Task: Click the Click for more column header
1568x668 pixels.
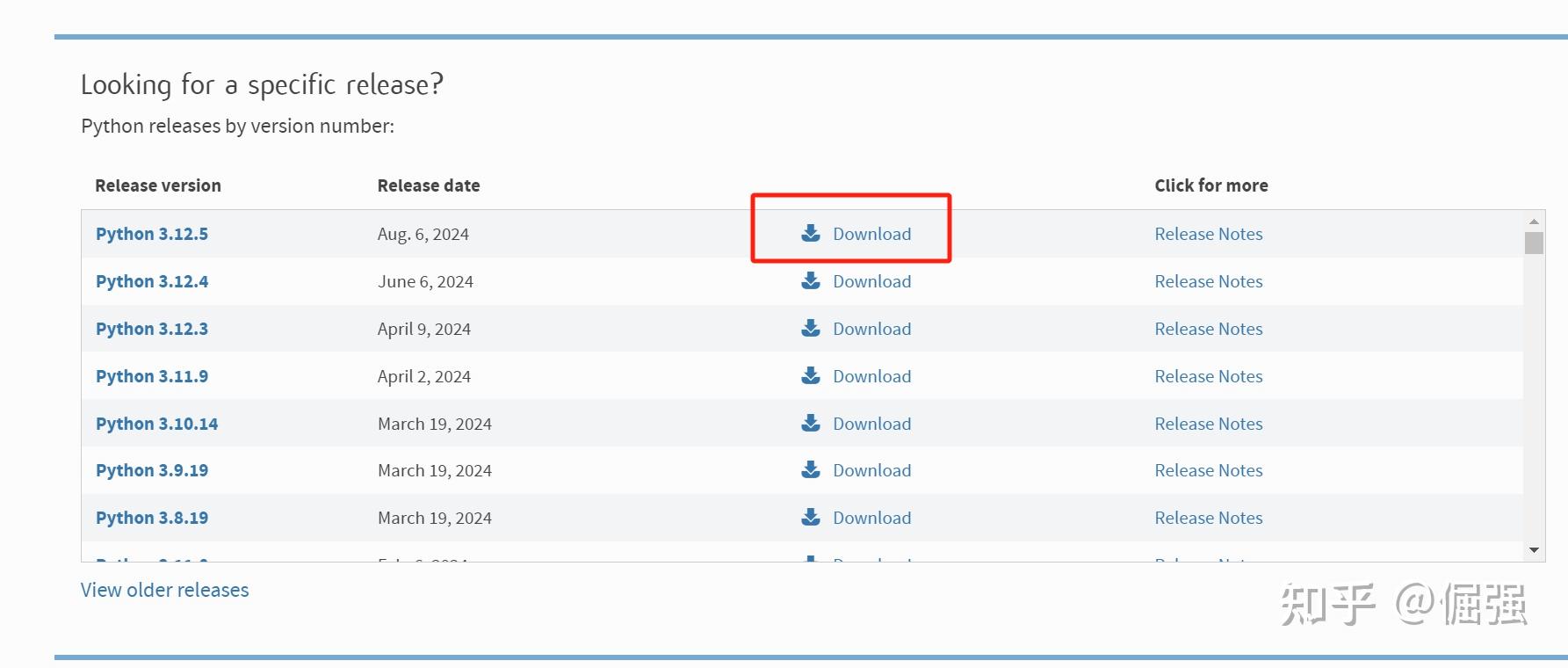Action: pos(1211,185)
